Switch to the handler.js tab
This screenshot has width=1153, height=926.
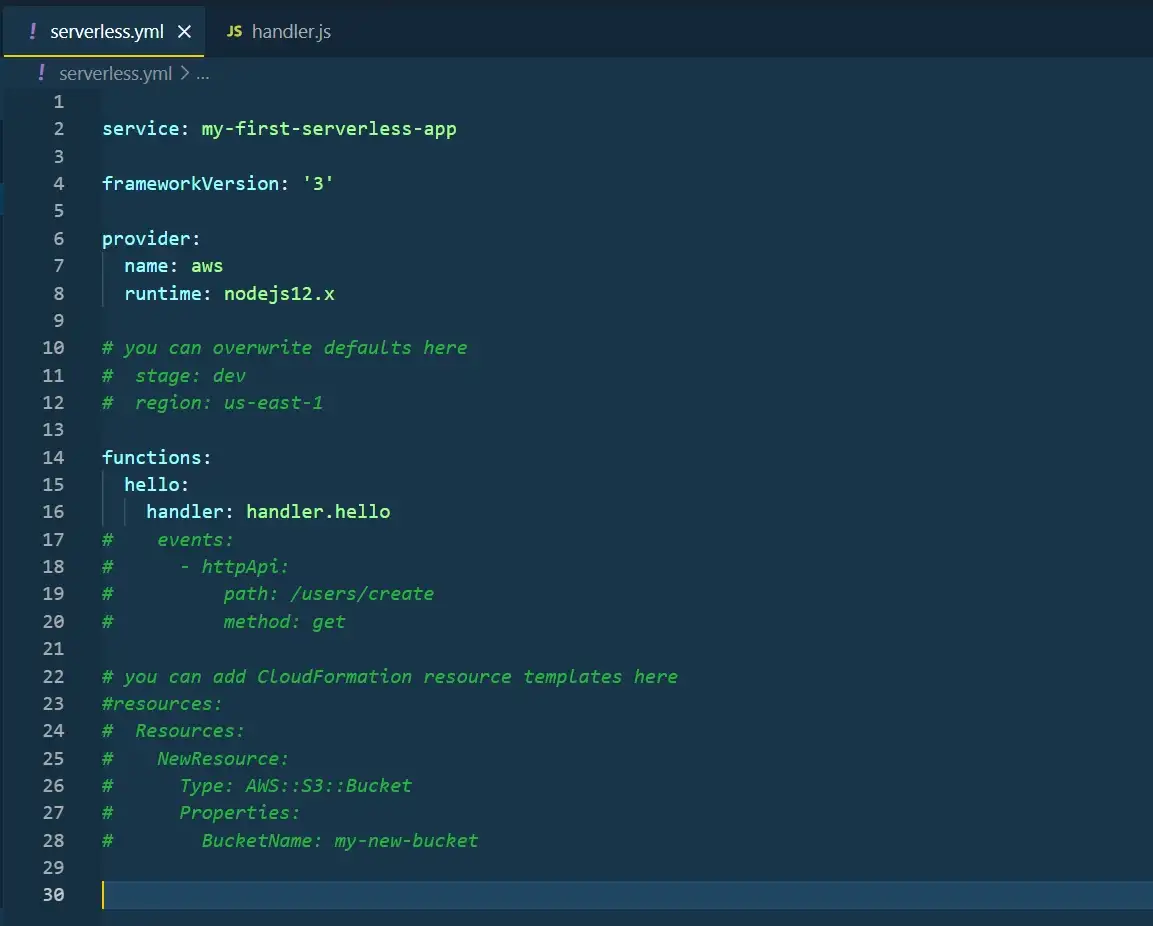[290, 32]
